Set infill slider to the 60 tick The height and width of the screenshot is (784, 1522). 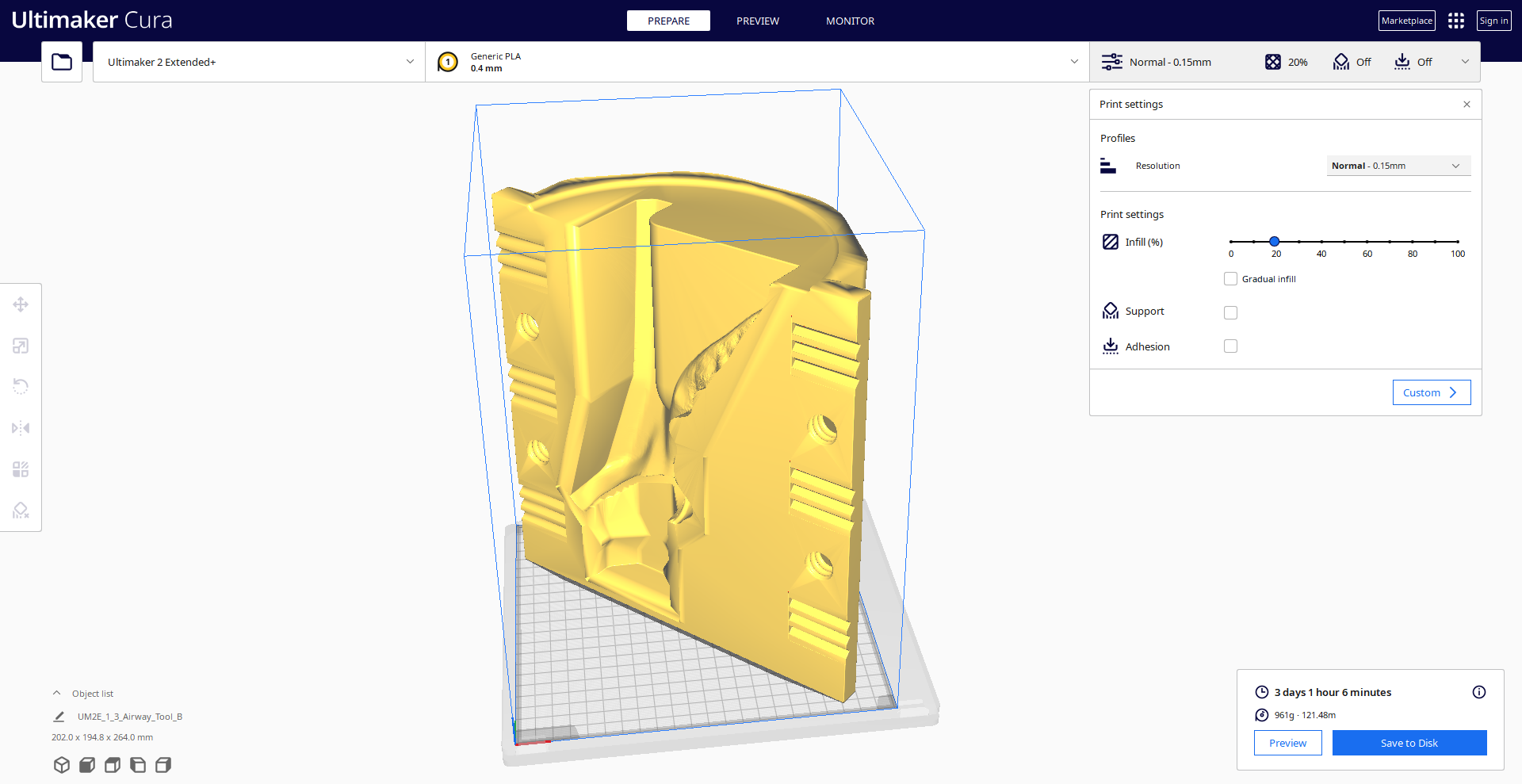coord(1367,241)
